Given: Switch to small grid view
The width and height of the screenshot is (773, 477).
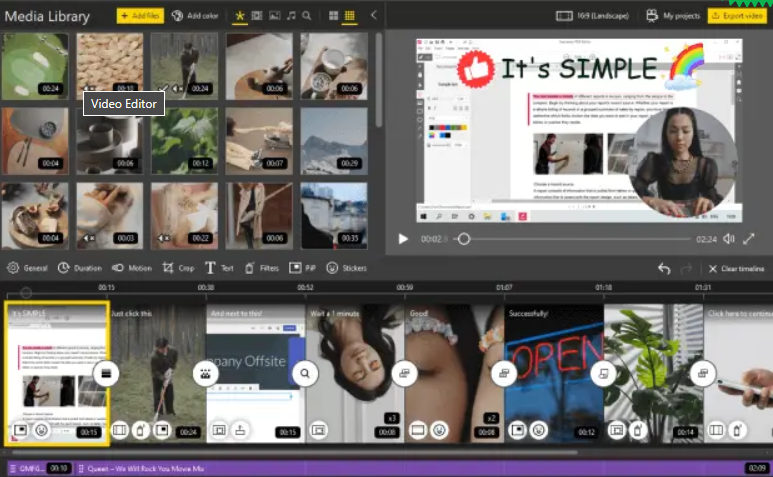Looking at the screenshot, I should (x=350, y=16).
